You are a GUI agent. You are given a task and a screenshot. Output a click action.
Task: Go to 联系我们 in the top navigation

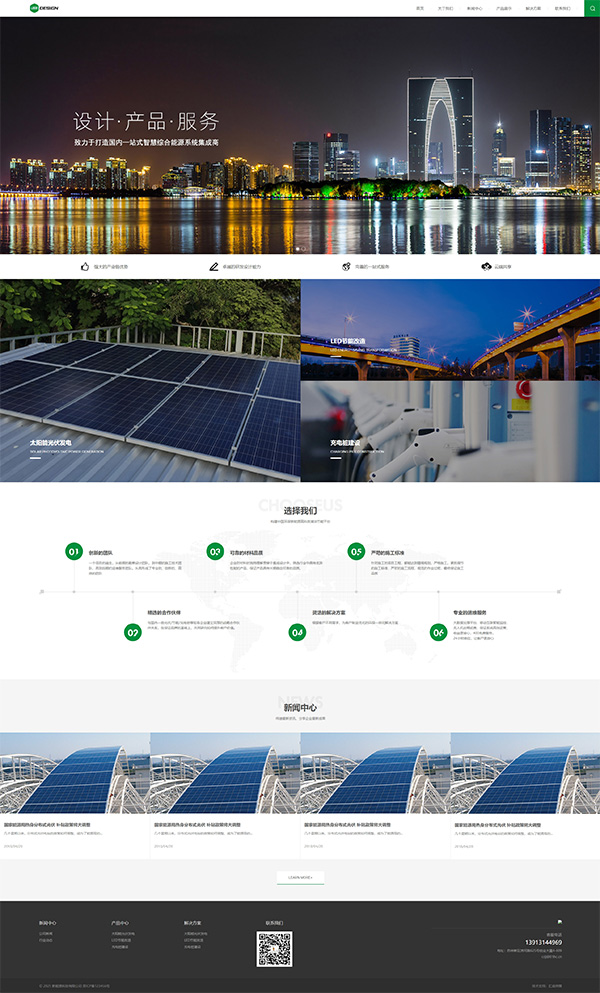point(564,8)
